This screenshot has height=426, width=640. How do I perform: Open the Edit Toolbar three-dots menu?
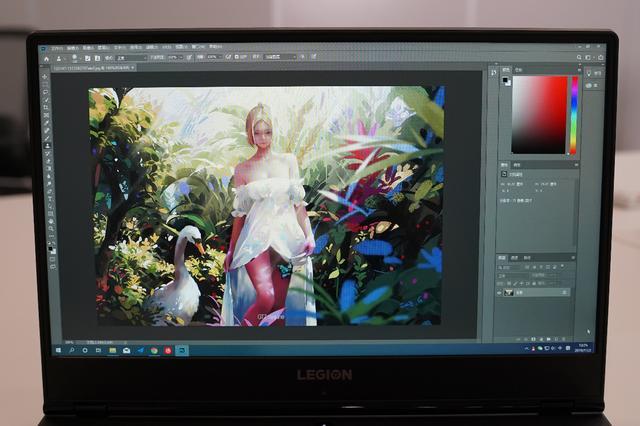pos(51,236)
